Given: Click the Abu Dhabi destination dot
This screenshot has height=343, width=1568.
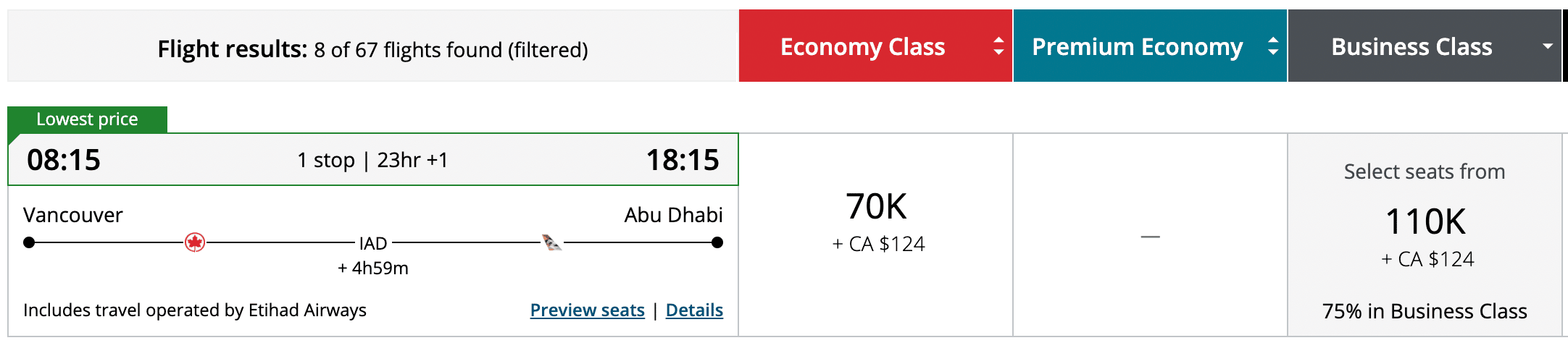Looking at the screenshot, I should point(717,242).
